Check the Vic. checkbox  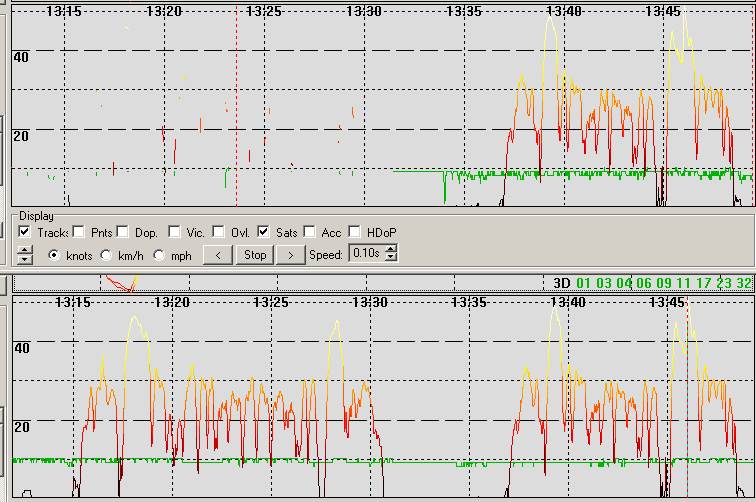tap(175, 232)
